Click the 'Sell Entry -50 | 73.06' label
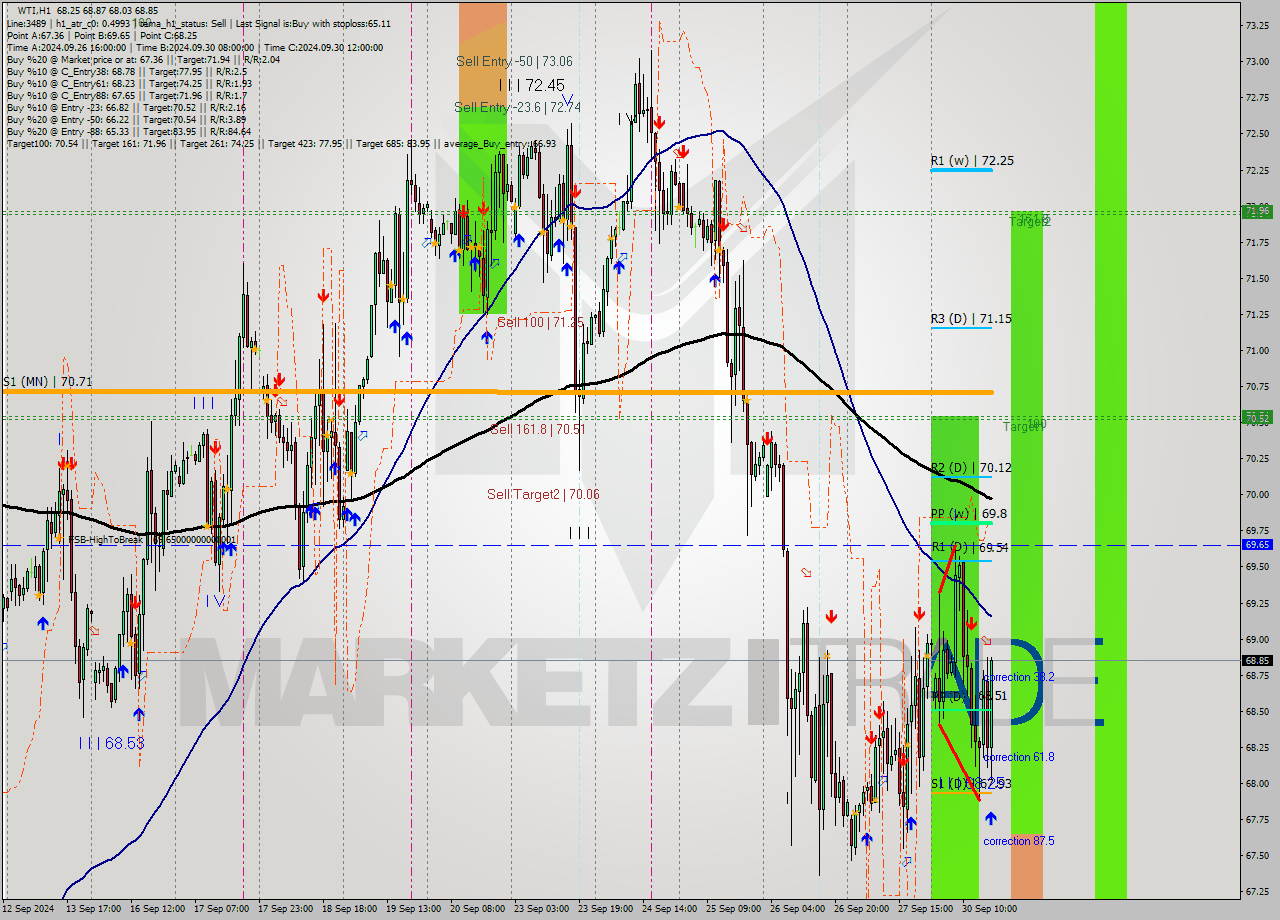The height and width of the screenshot is (920, 1280). click(x=514, y=61)
